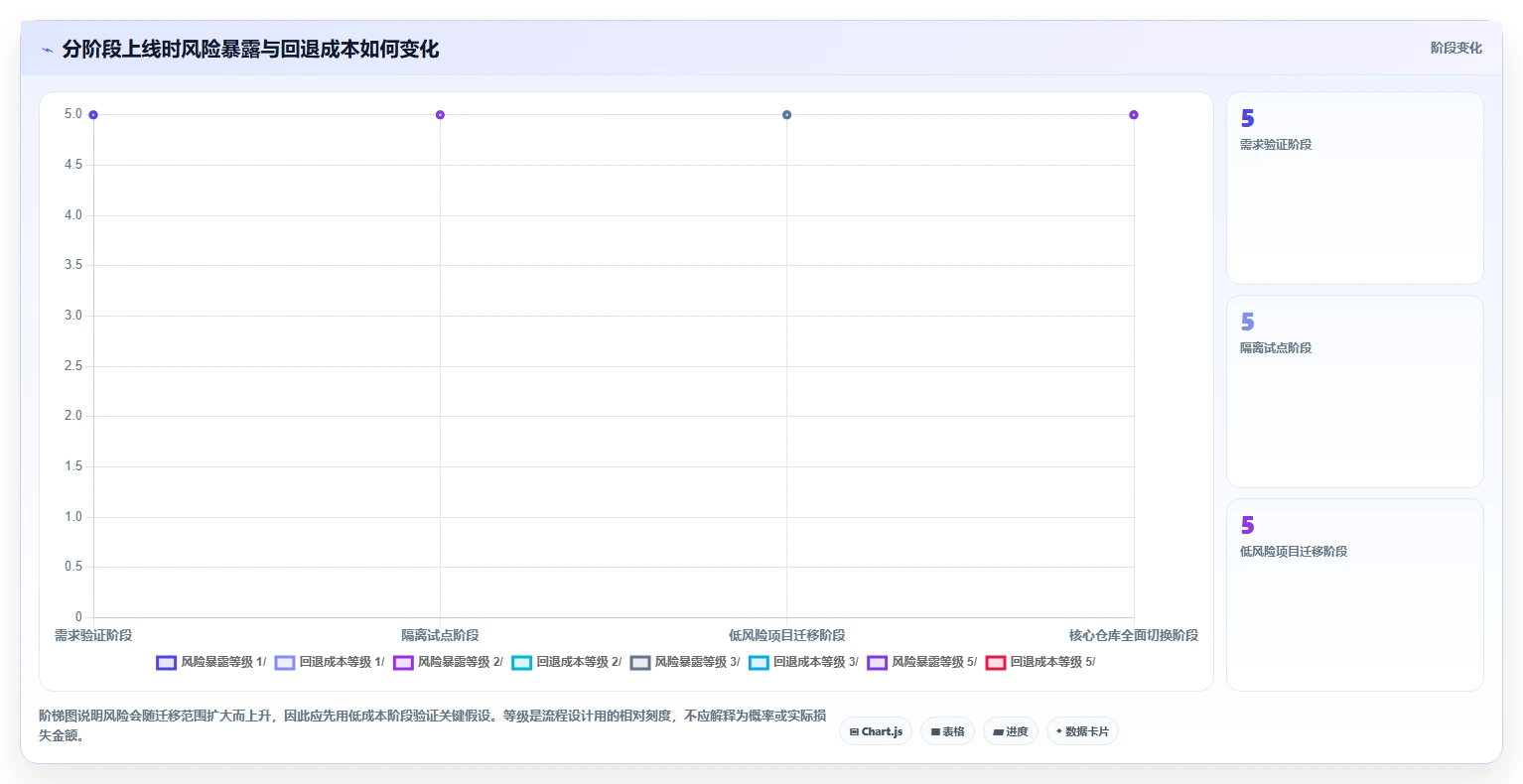This screenshot has width=1523, height=784.
Task: Click the 数据卡片 chip icon
Action: pyautogui.click(x=1059, y=731)
